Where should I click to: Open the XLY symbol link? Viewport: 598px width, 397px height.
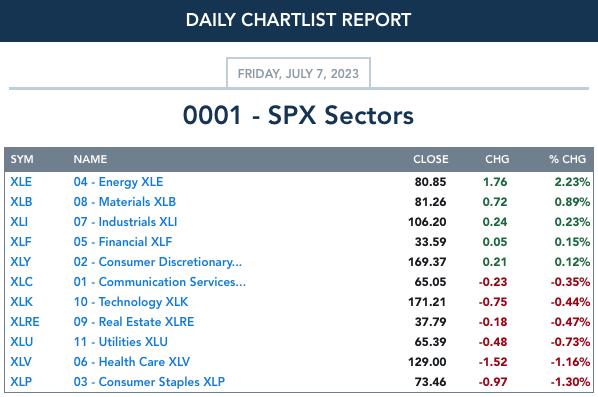[x=21, y=262]
